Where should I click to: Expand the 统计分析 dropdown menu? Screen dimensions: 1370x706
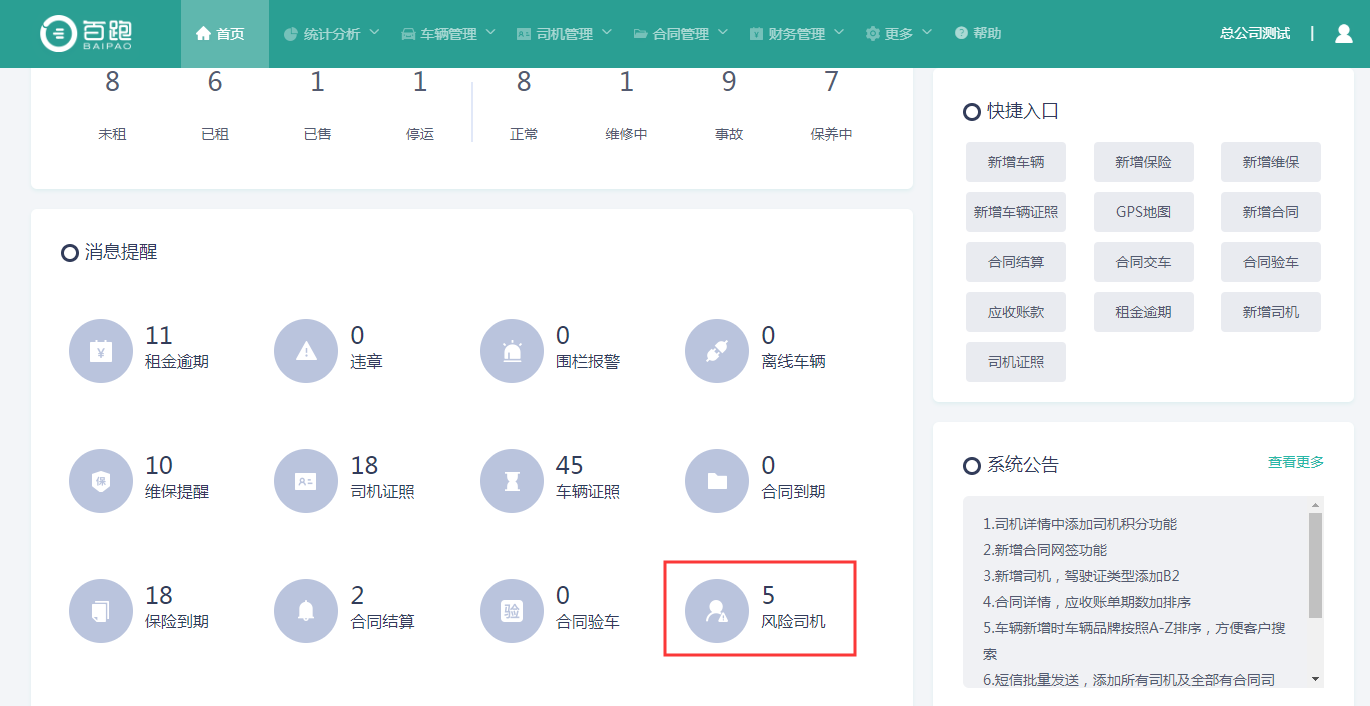[331, 34]
